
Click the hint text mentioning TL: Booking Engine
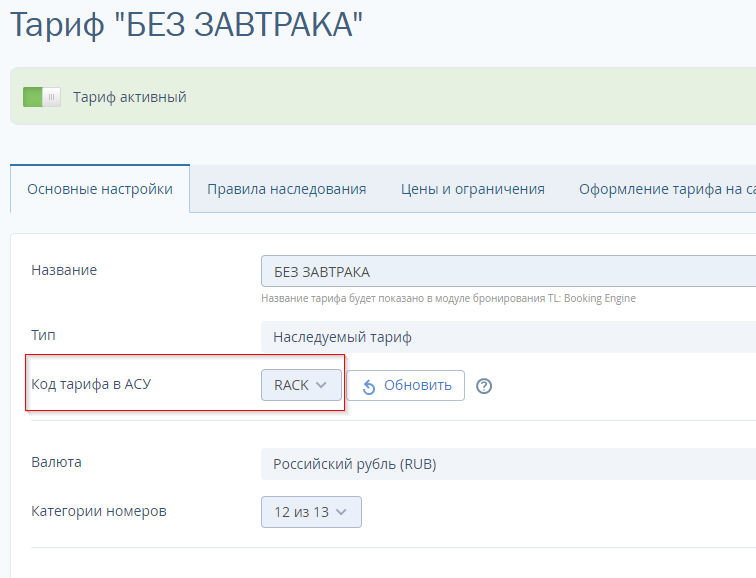click(x=448, y=298)
